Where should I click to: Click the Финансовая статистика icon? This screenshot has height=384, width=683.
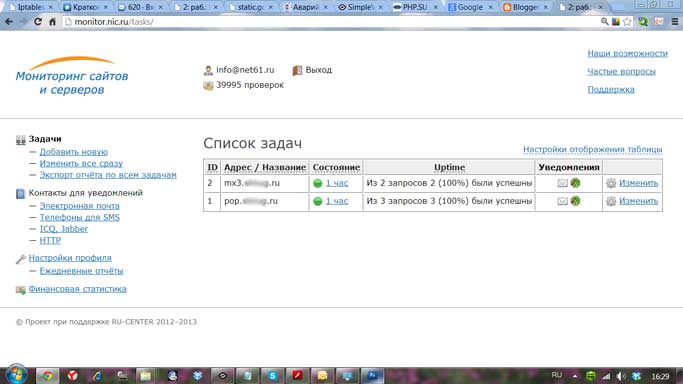pyautogui.click(x=20, y=290)
